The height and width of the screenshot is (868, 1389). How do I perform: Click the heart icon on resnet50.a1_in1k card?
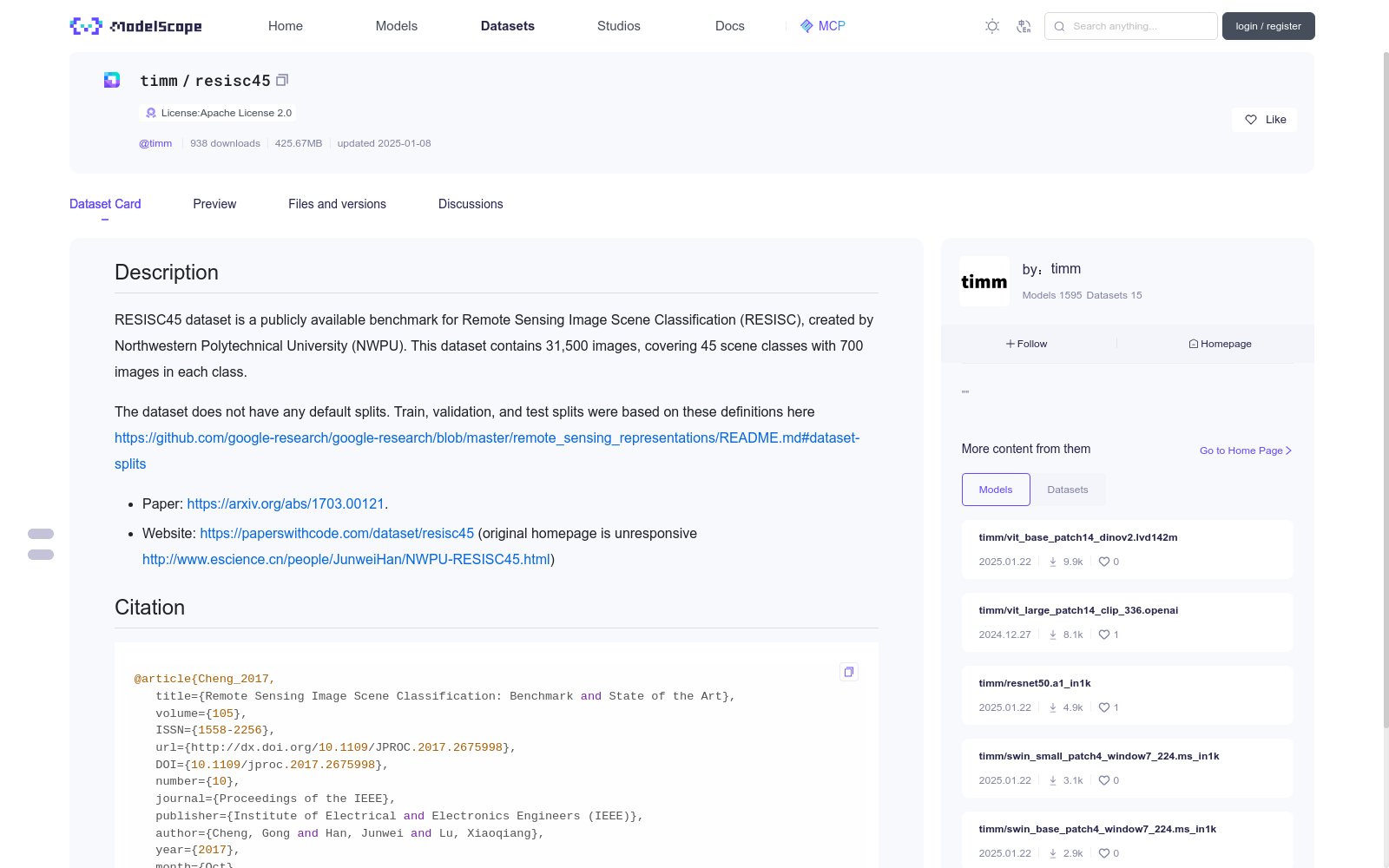[x=1104, y=707]
